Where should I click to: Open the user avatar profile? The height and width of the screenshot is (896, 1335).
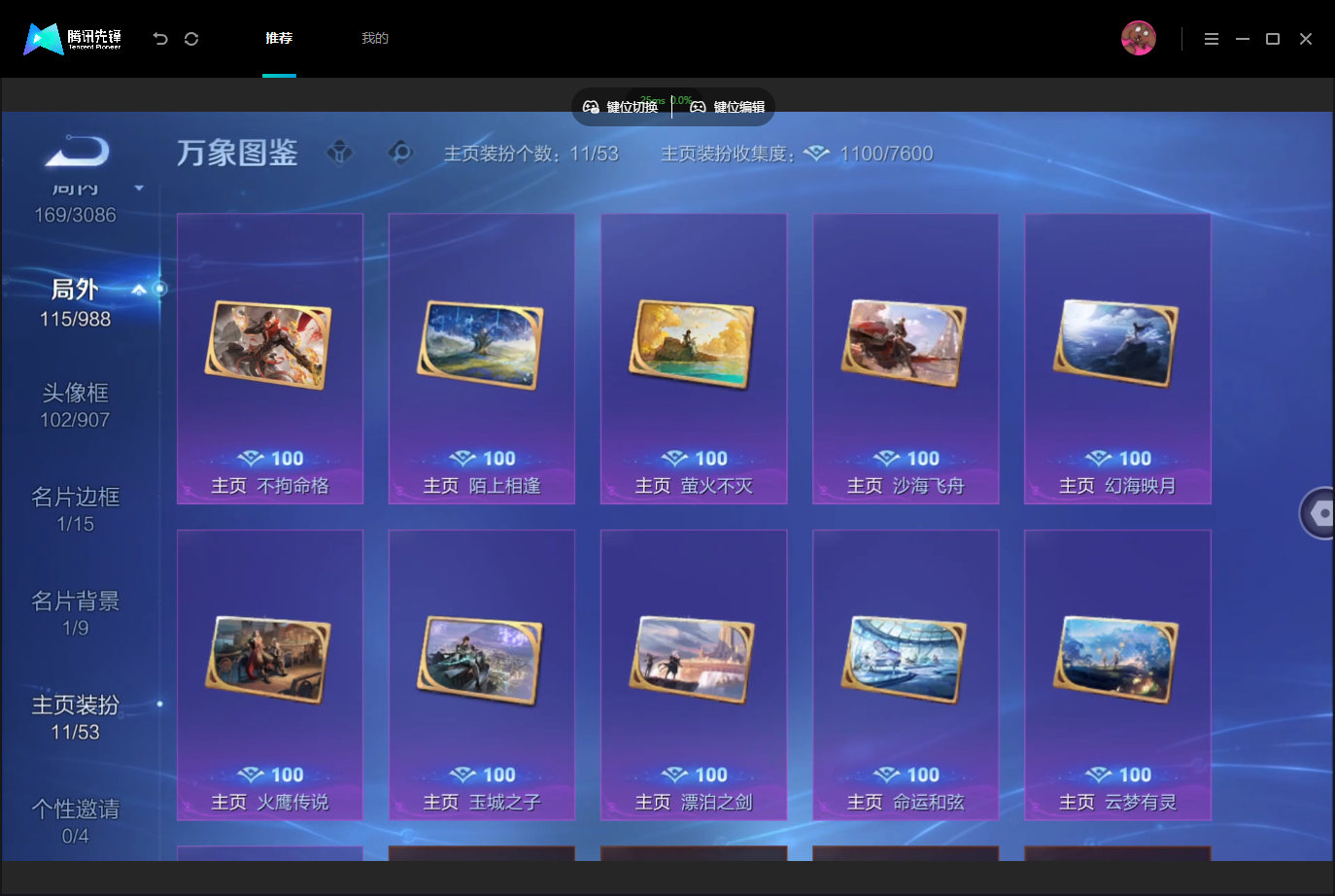click(x=1138, y=38)
